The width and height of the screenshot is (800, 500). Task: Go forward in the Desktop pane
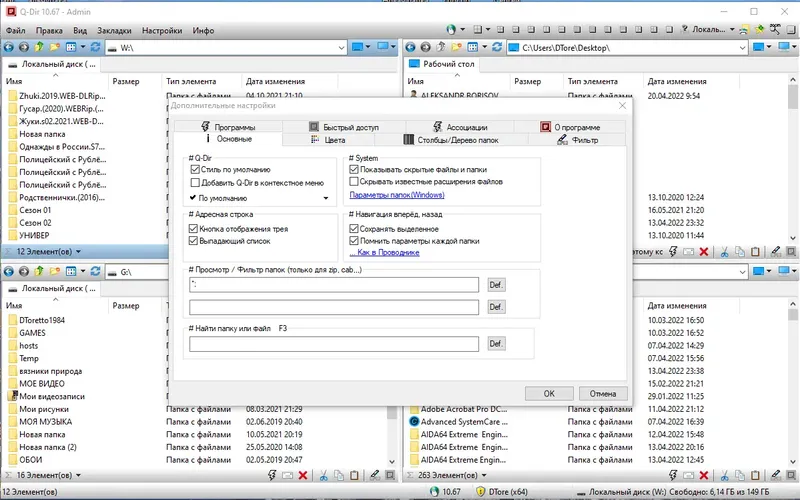click(426, 47)
